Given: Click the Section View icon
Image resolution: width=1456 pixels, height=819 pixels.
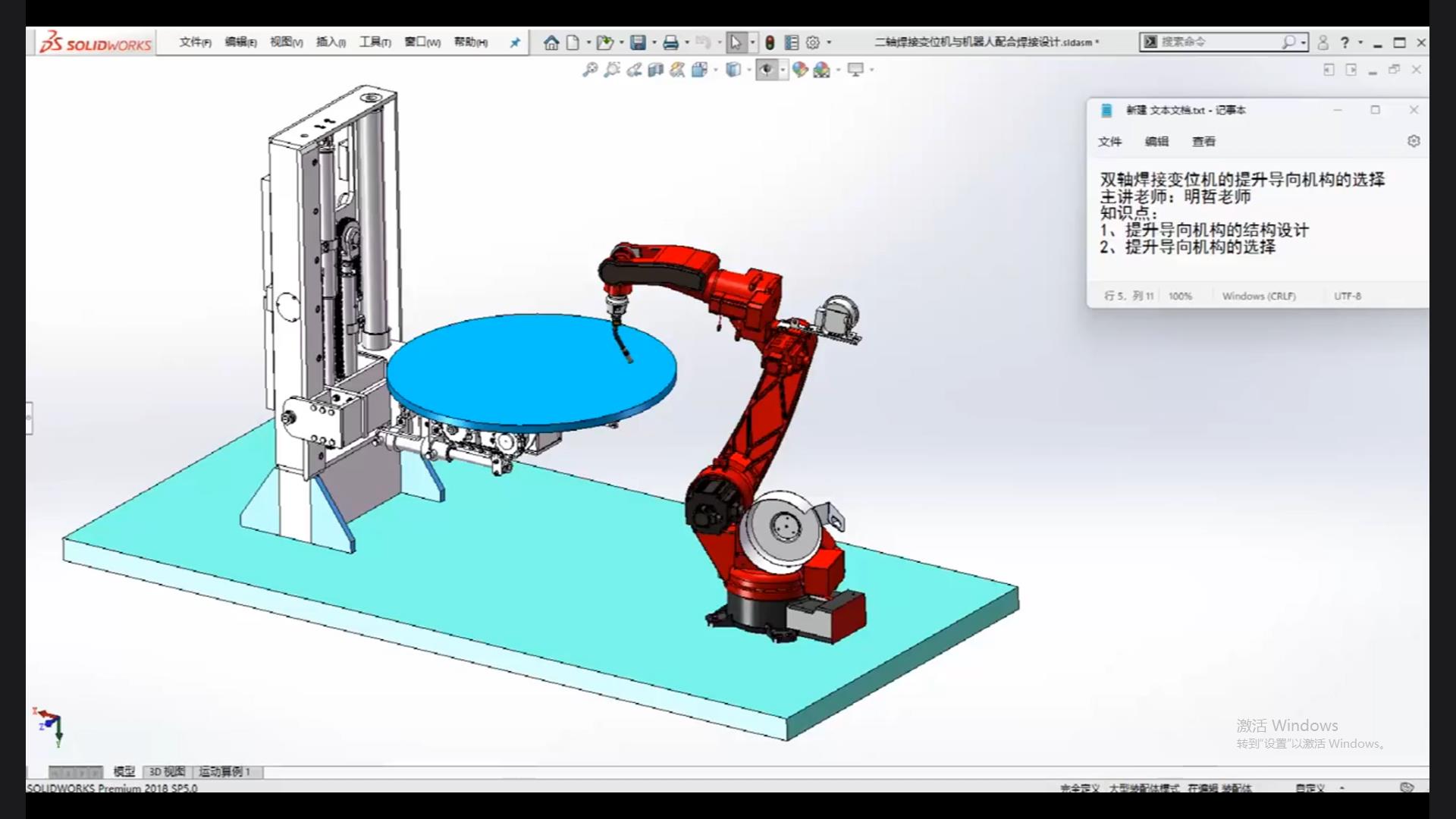Looking at the screenshot, I should tap(655, 70).
